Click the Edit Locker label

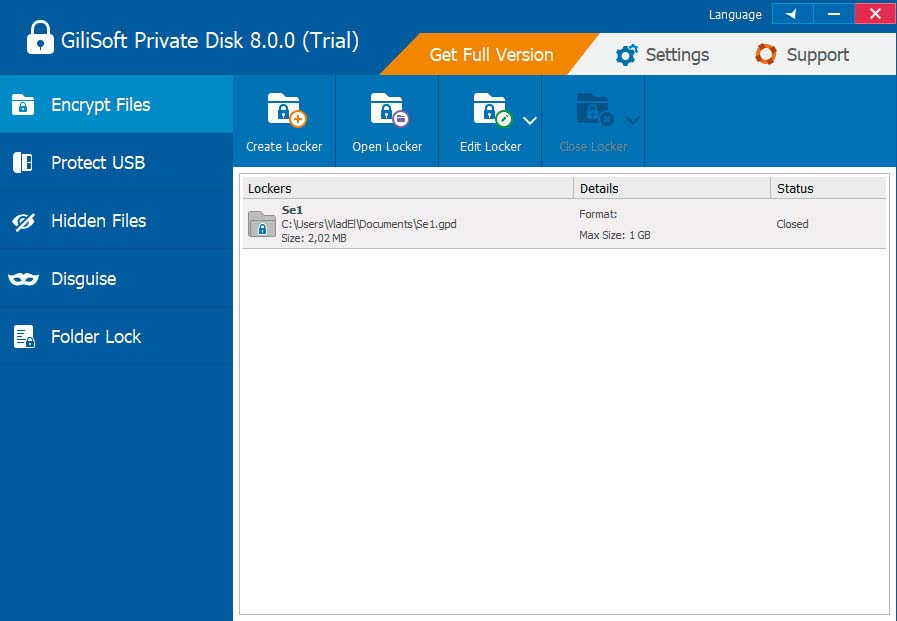pos(490,146)
